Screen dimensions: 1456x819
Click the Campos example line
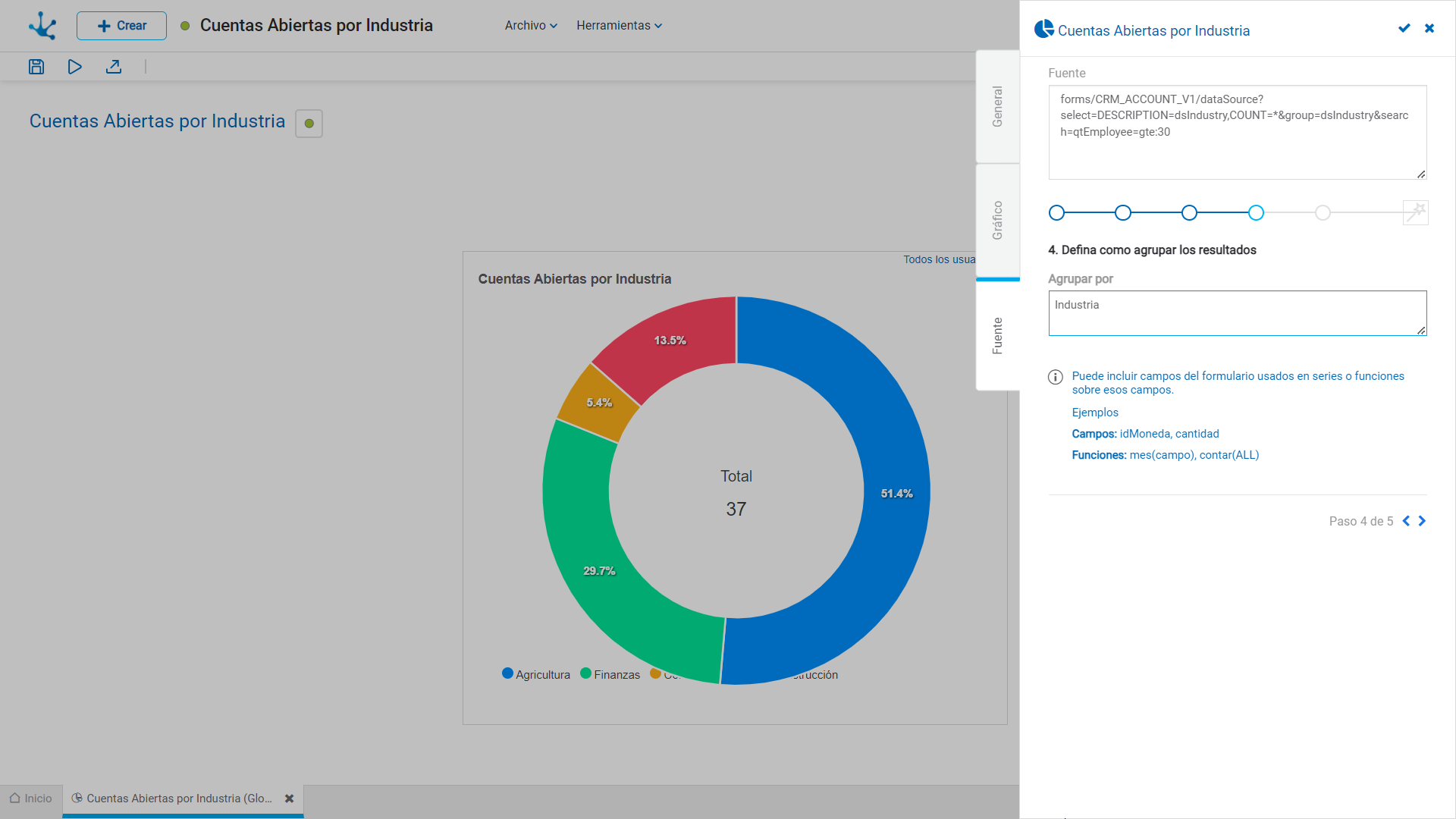[1146, 434]
